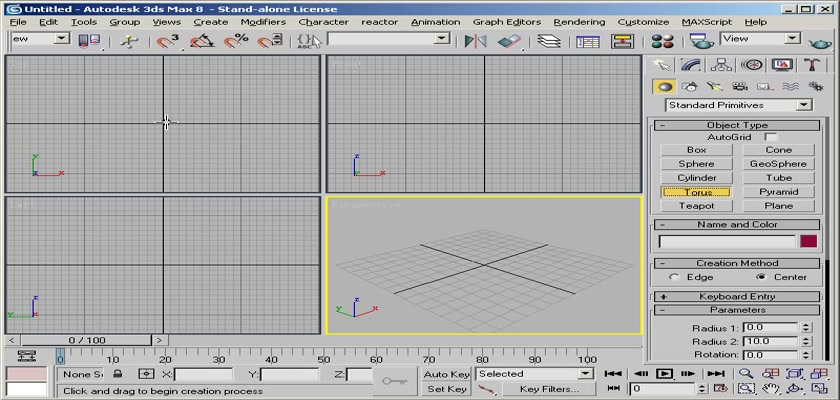
Task: Select the Cameras category icon
Action: 739,87
